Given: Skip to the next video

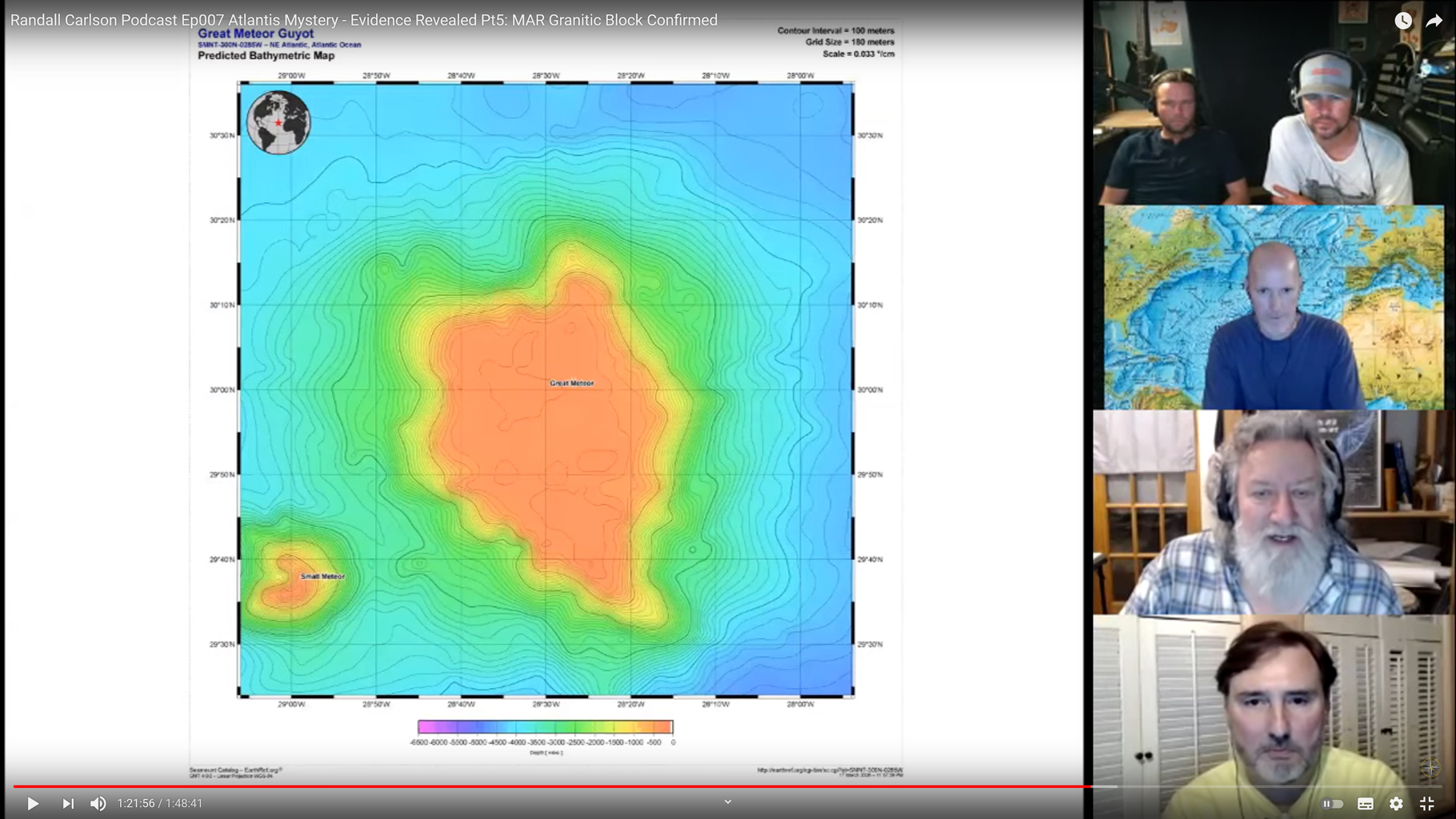Looking at the screenshot, I should (68, 803).
